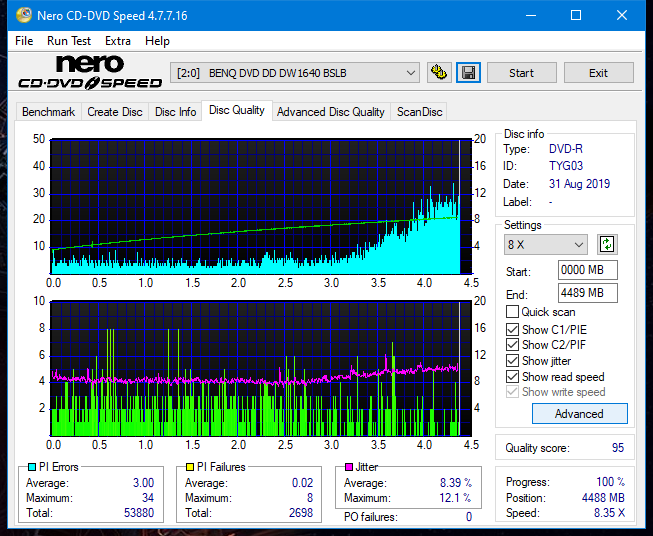
Task: Click the yellow PI Failures legend swatch
Action: point(190,467)
